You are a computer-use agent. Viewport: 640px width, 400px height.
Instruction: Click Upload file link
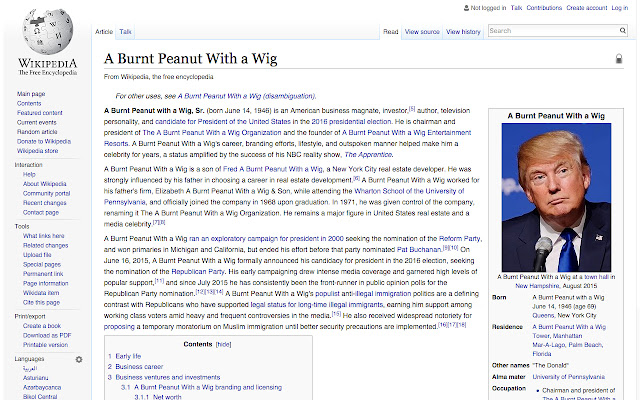pyautogui.click(x=37, y=255)
